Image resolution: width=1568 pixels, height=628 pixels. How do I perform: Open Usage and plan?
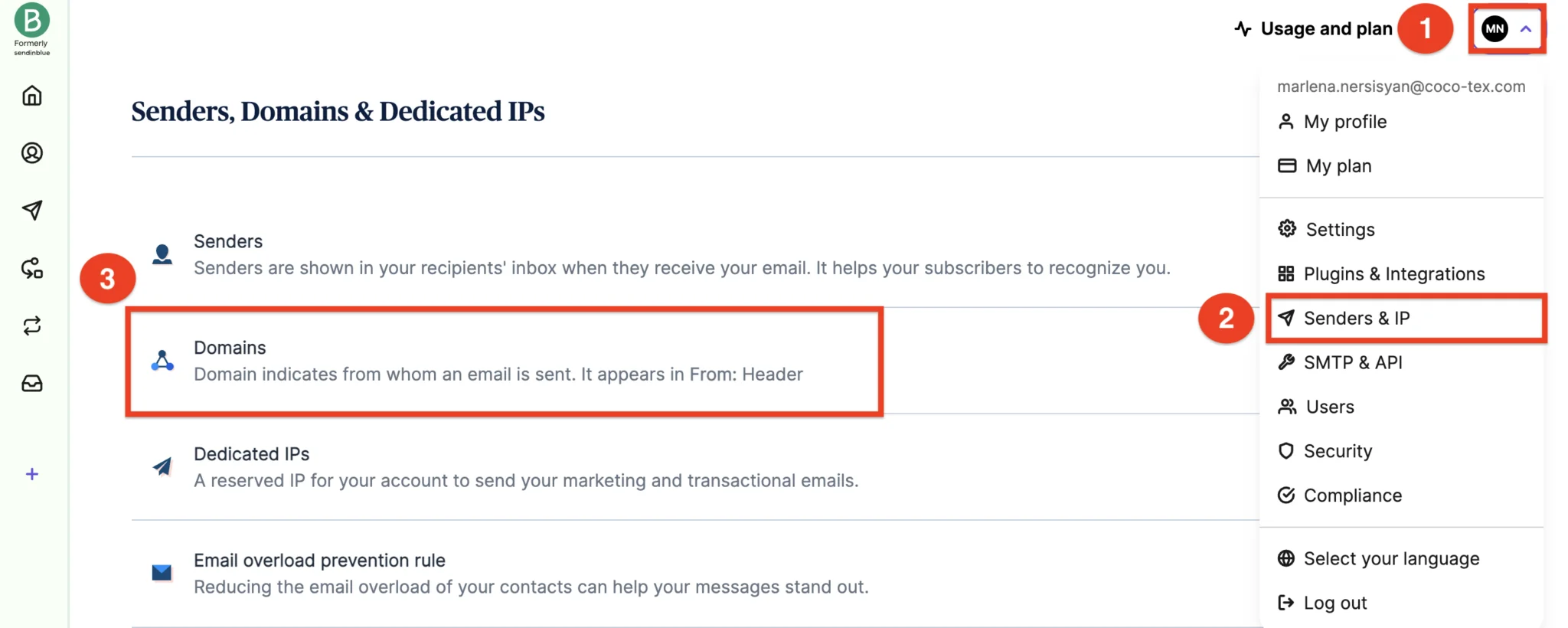(x=1314, y=29)
